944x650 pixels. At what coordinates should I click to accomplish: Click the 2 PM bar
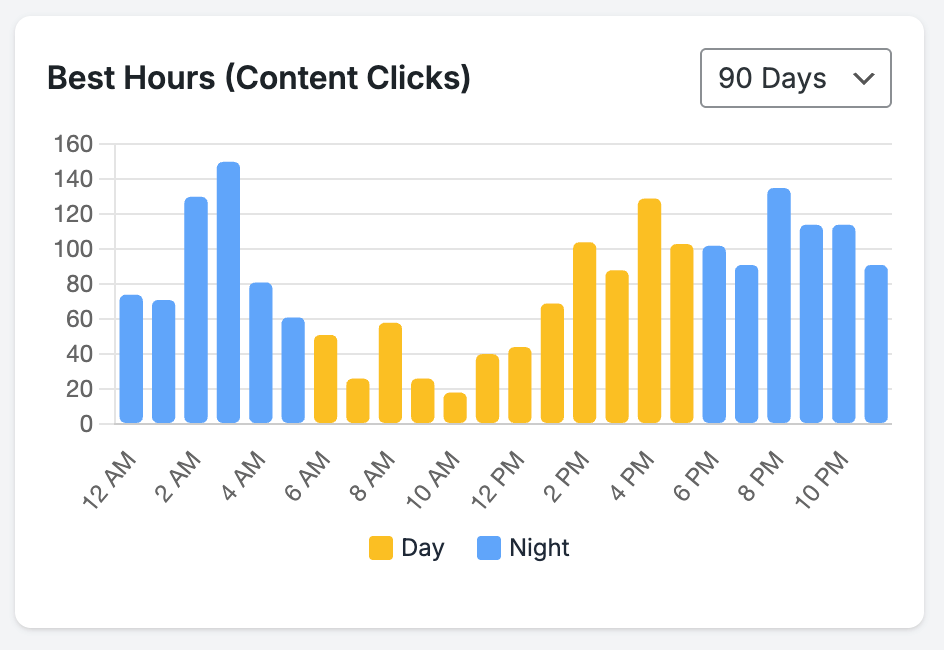point(581,330)
